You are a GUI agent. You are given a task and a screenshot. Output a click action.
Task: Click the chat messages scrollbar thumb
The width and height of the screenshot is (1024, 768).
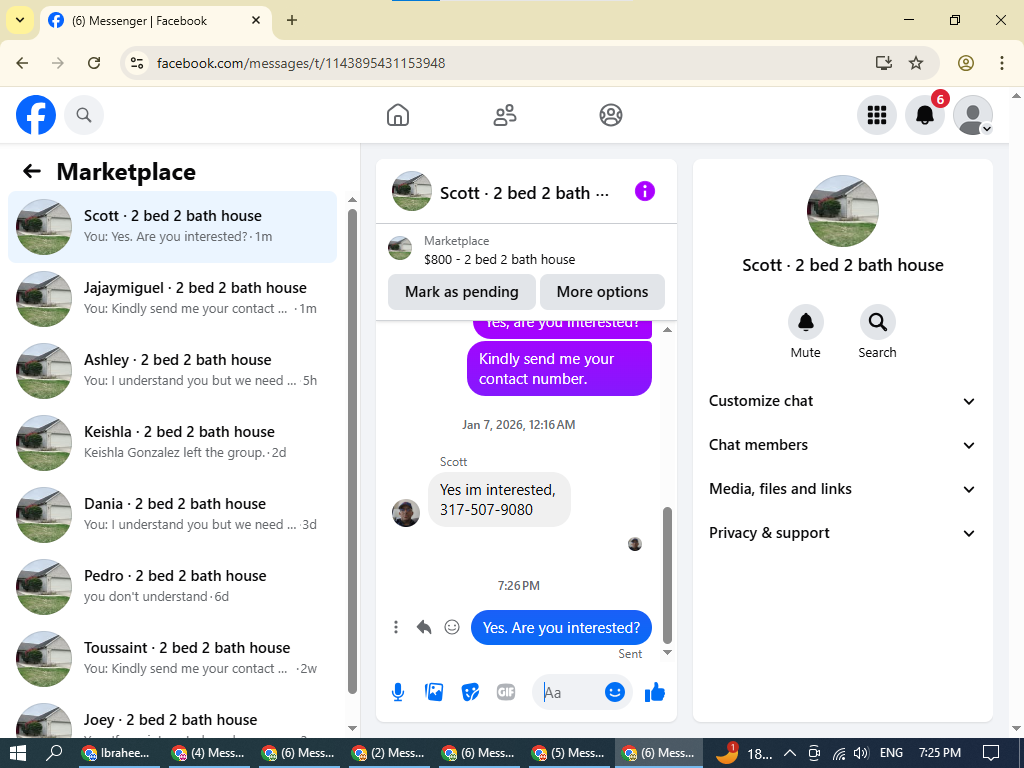[x=667, y=575]
